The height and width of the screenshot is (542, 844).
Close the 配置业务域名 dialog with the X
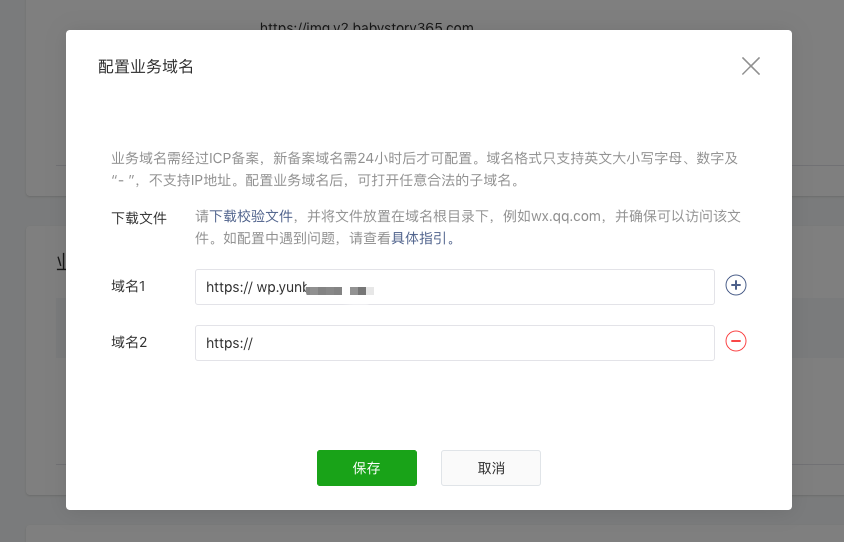(750, 66)
